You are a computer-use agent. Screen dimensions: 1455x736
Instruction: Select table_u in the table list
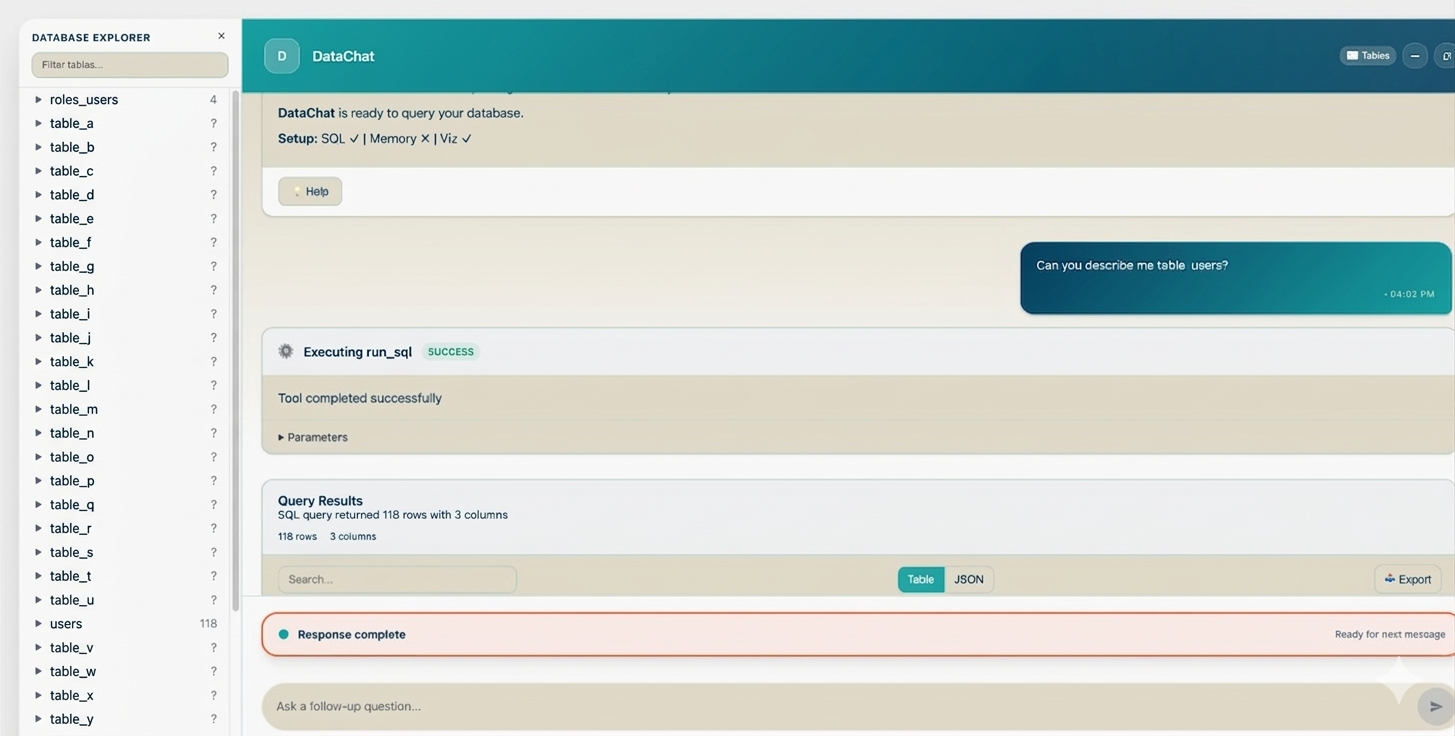click(x=72, y=600)
